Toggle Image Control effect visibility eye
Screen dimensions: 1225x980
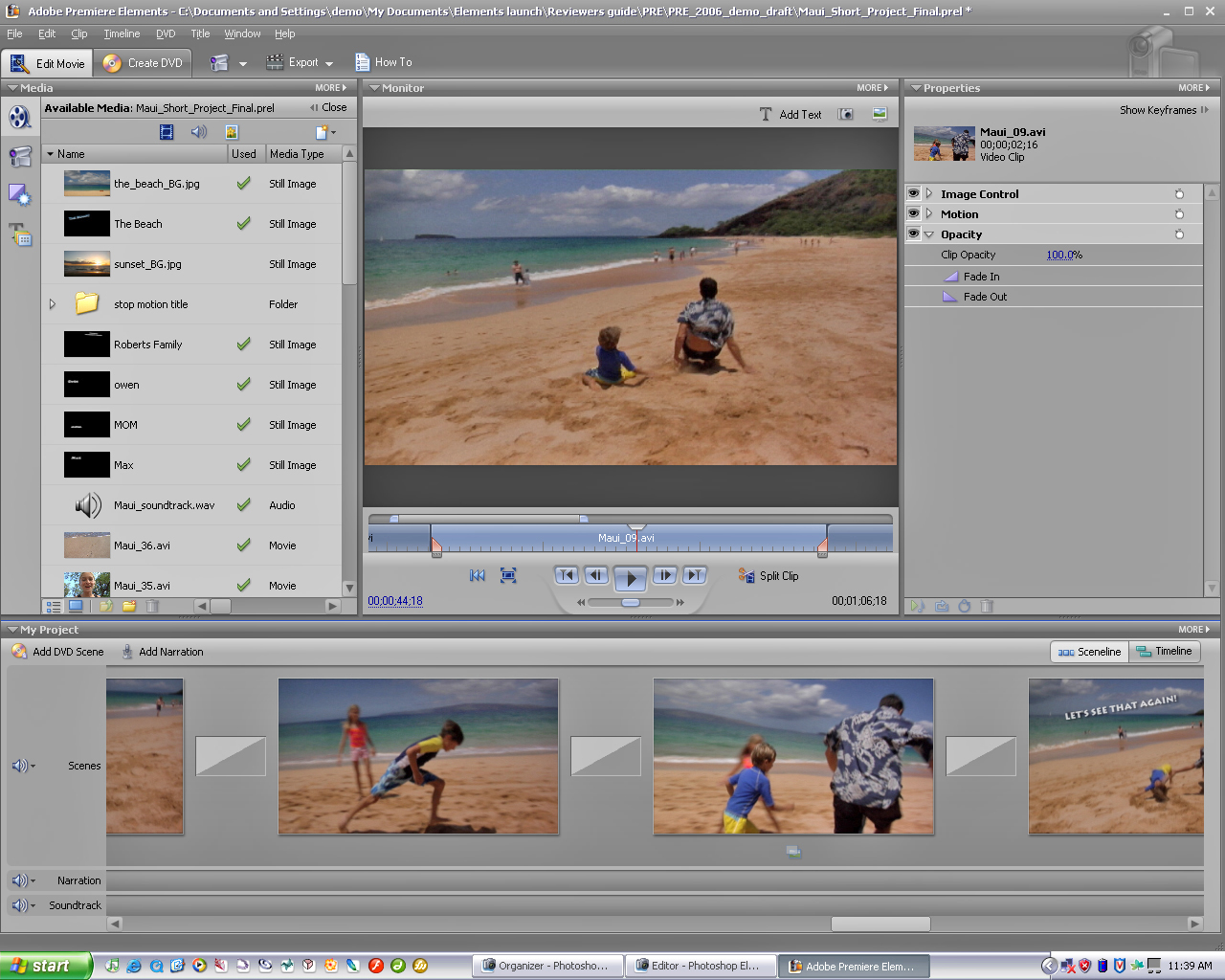(x=913, y=193)
